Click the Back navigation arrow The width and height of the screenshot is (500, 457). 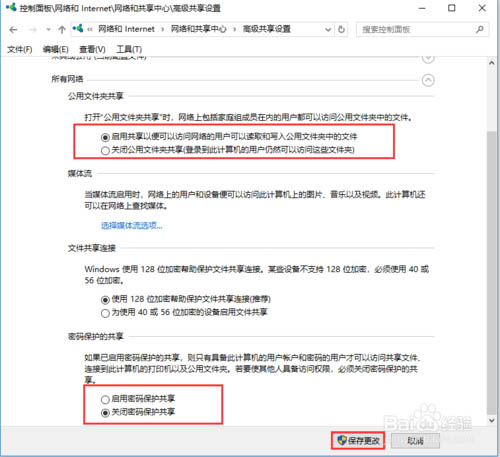(x=13, y=30)
